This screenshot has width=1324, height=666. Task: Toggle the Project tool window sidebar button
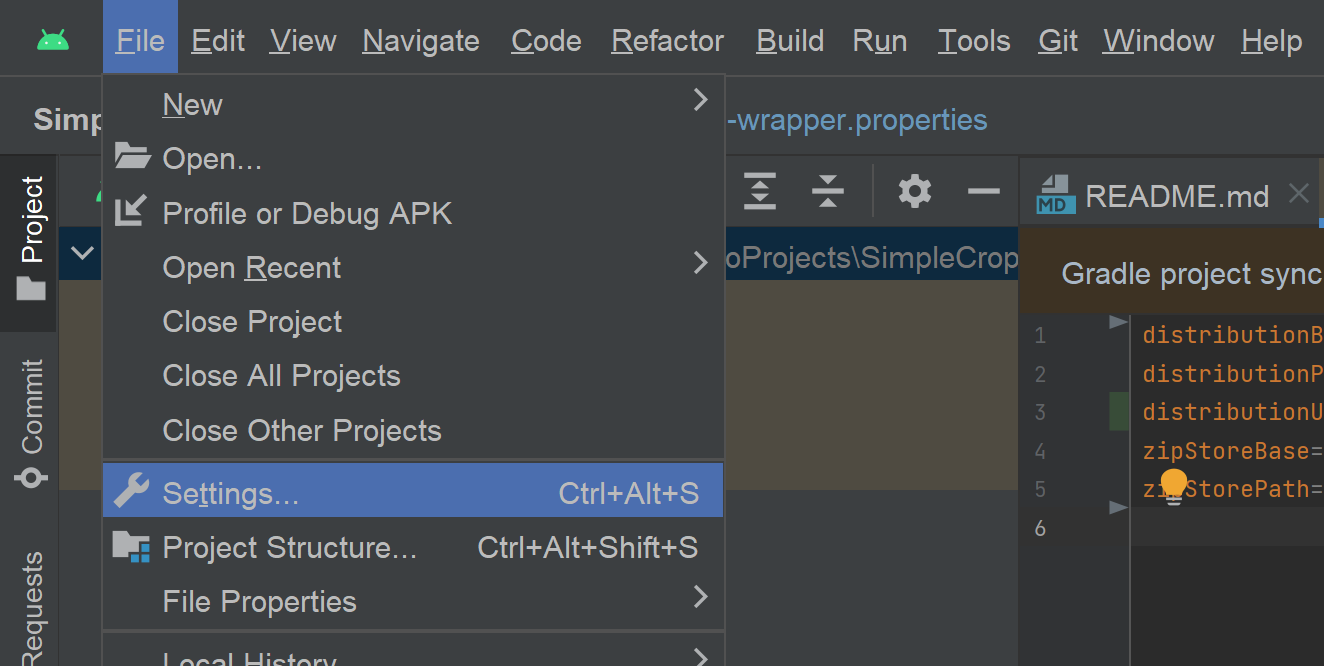tap(31, 240)
